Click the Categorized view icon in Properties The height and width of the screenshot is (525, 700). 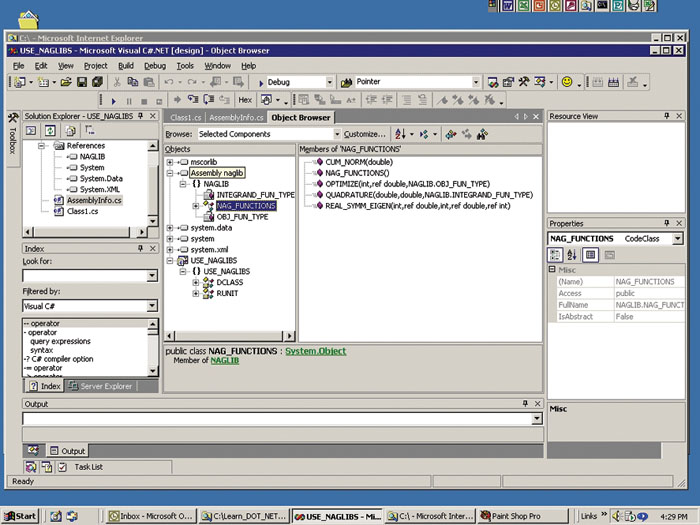(557, 255)
